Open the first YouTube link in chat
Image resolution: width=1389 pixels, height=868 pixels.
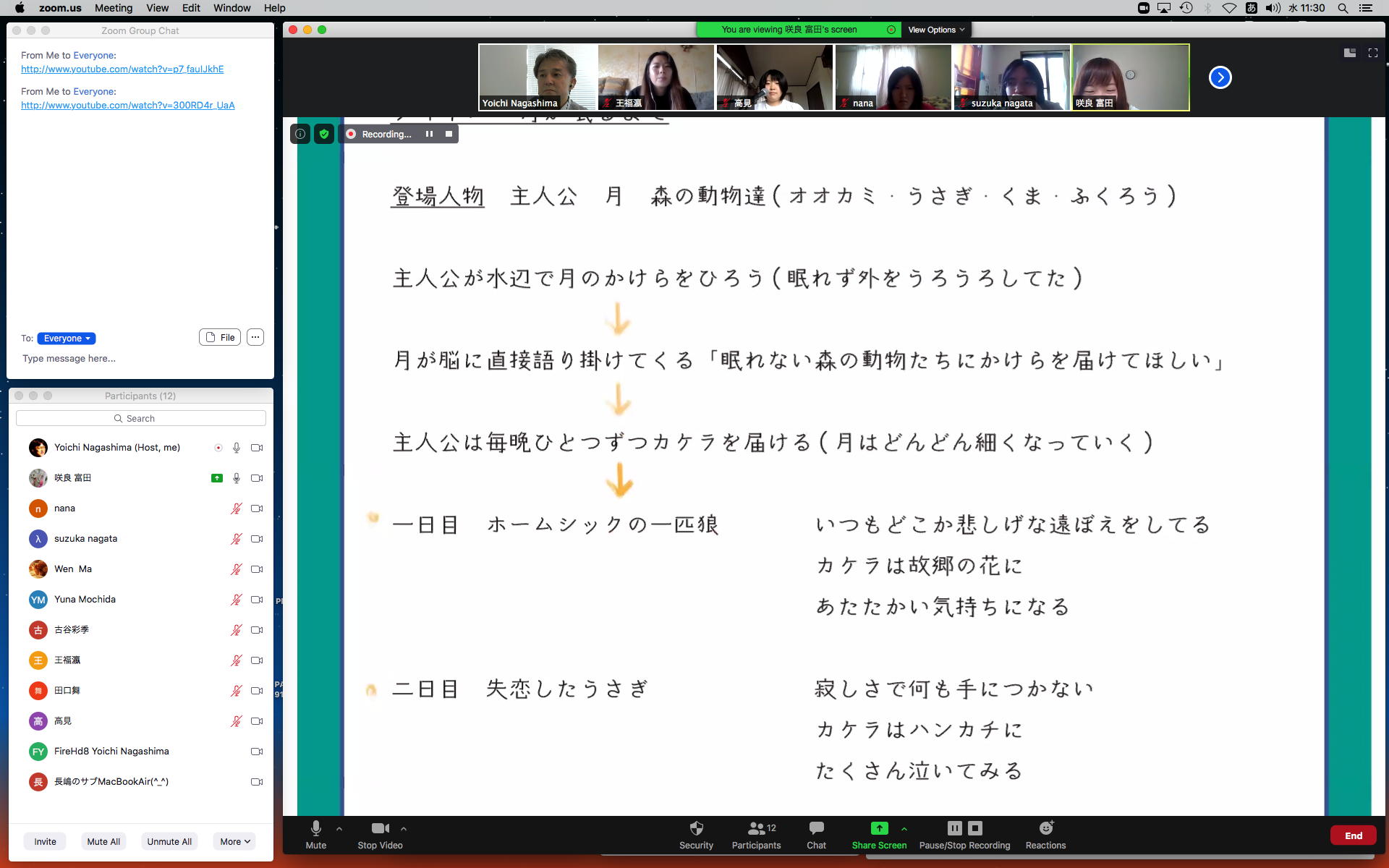[122, 69]
